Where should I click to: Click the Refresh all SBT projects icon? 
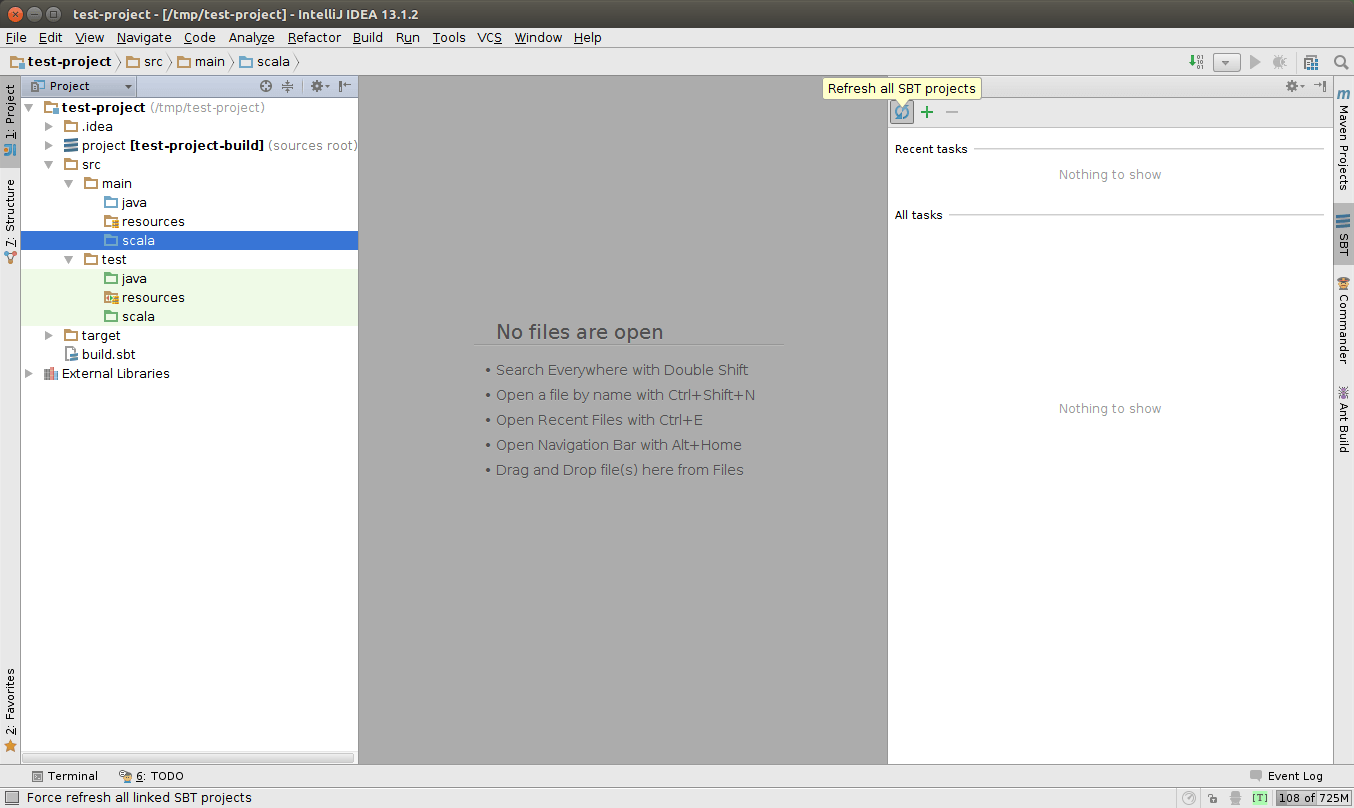(x=902, y=112)
